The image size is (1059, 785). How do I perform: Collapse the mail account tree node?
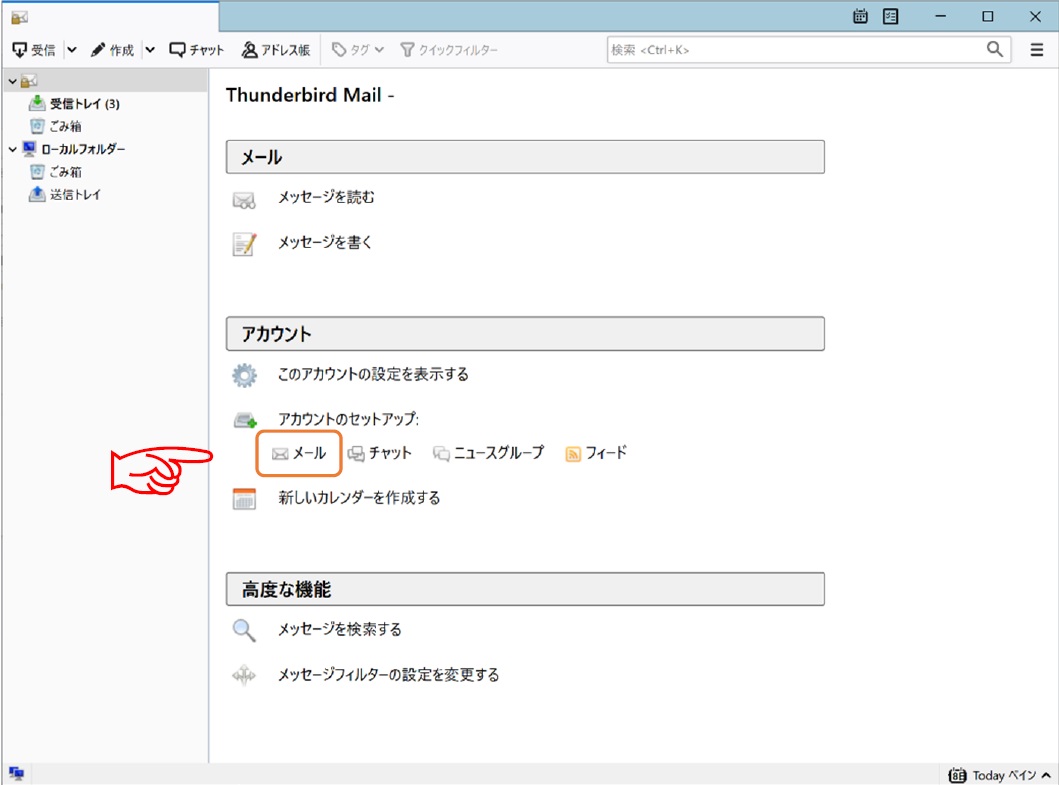[x=12, y=82]
